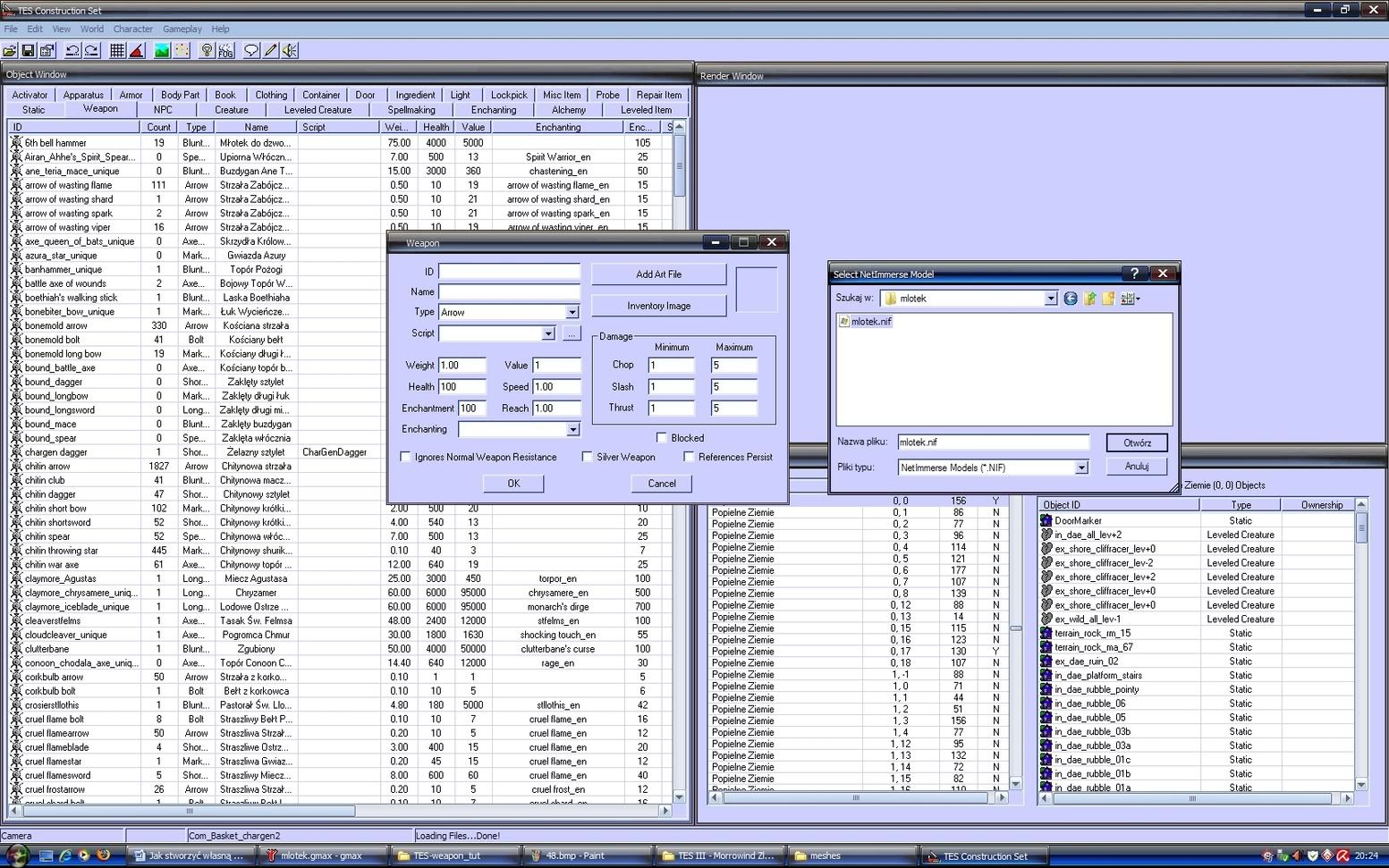Click Cancel in the Weapon dialog
Screen dimensions: 1389x868
(x=662, y=484)
